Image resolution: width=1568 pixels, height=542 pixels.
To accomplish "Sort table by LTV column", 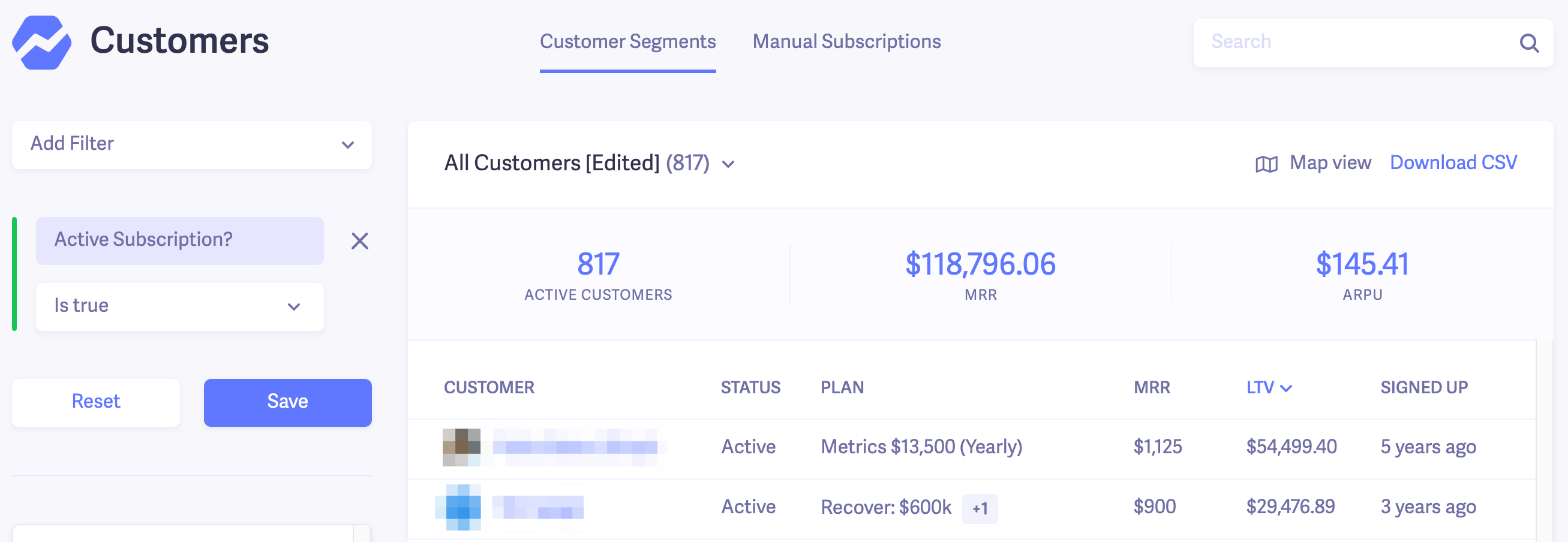I will (x=1269, y=387).
